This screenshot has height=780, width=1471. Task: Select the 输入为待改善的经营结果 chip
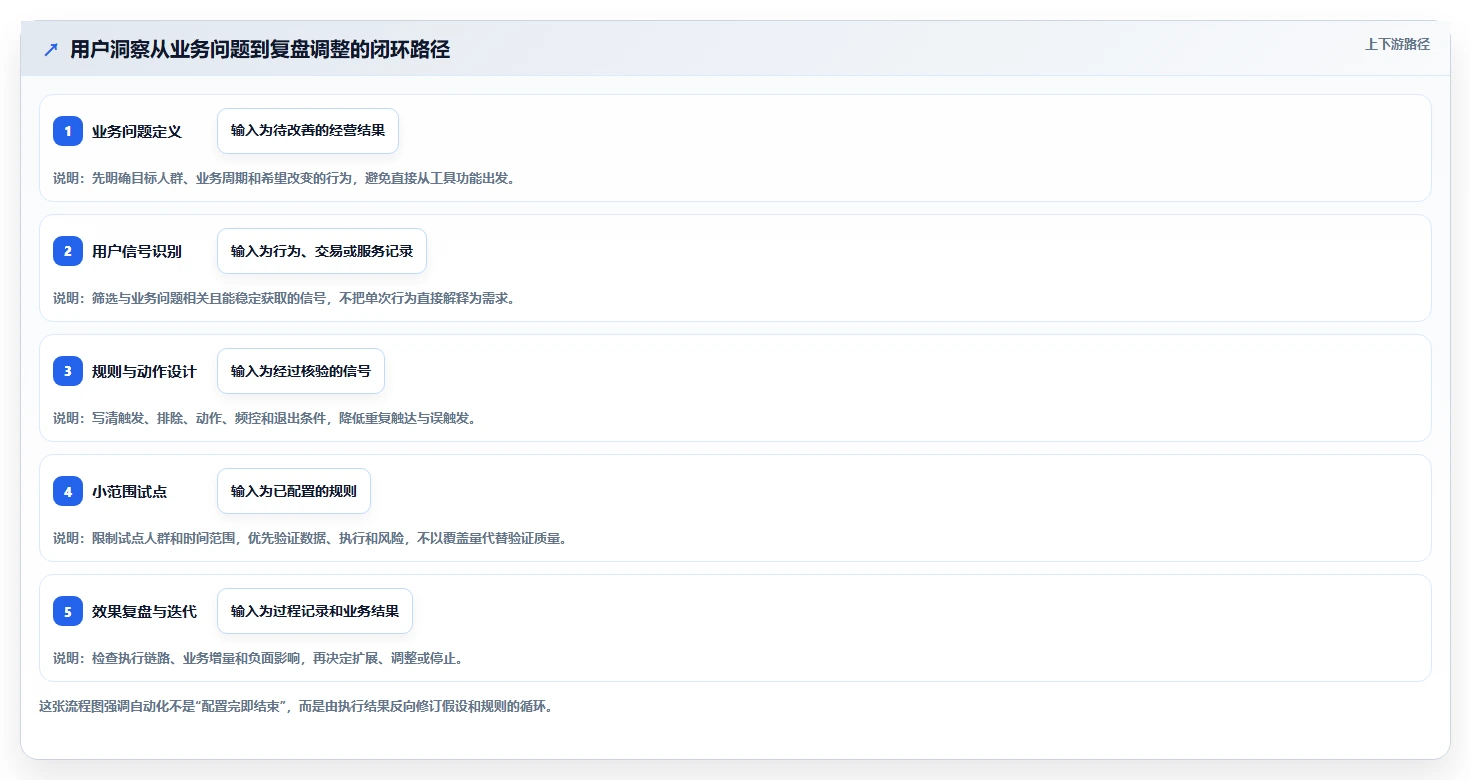[x=308, y=131]
